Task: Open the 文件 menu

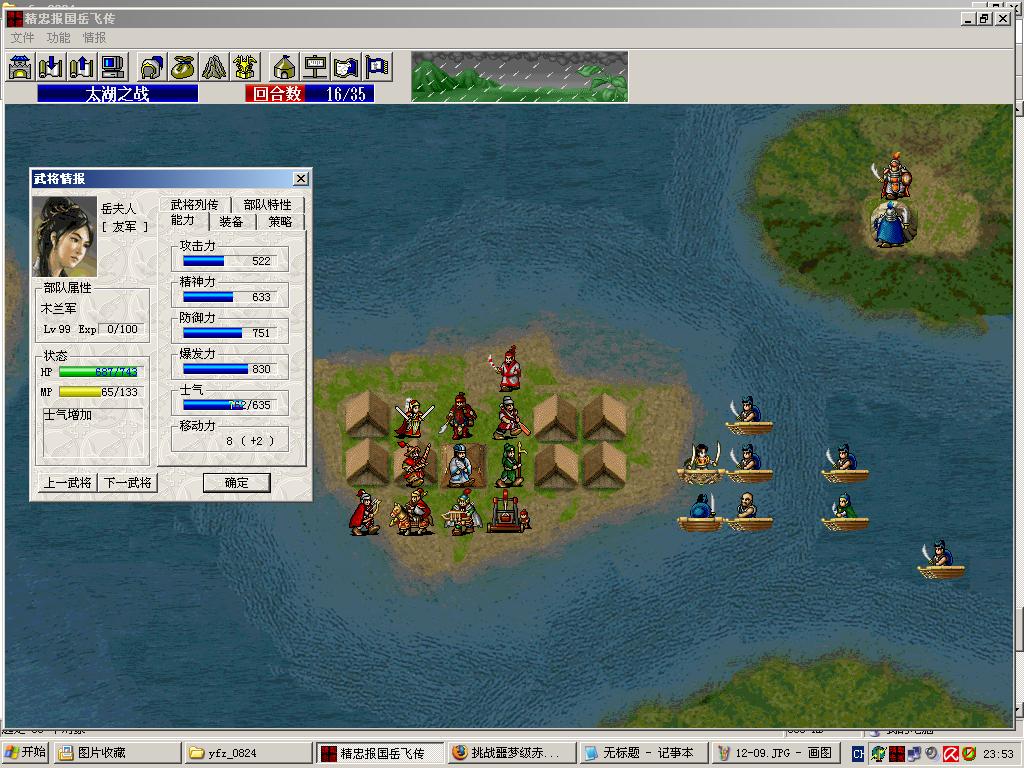Action: point(22,38)
